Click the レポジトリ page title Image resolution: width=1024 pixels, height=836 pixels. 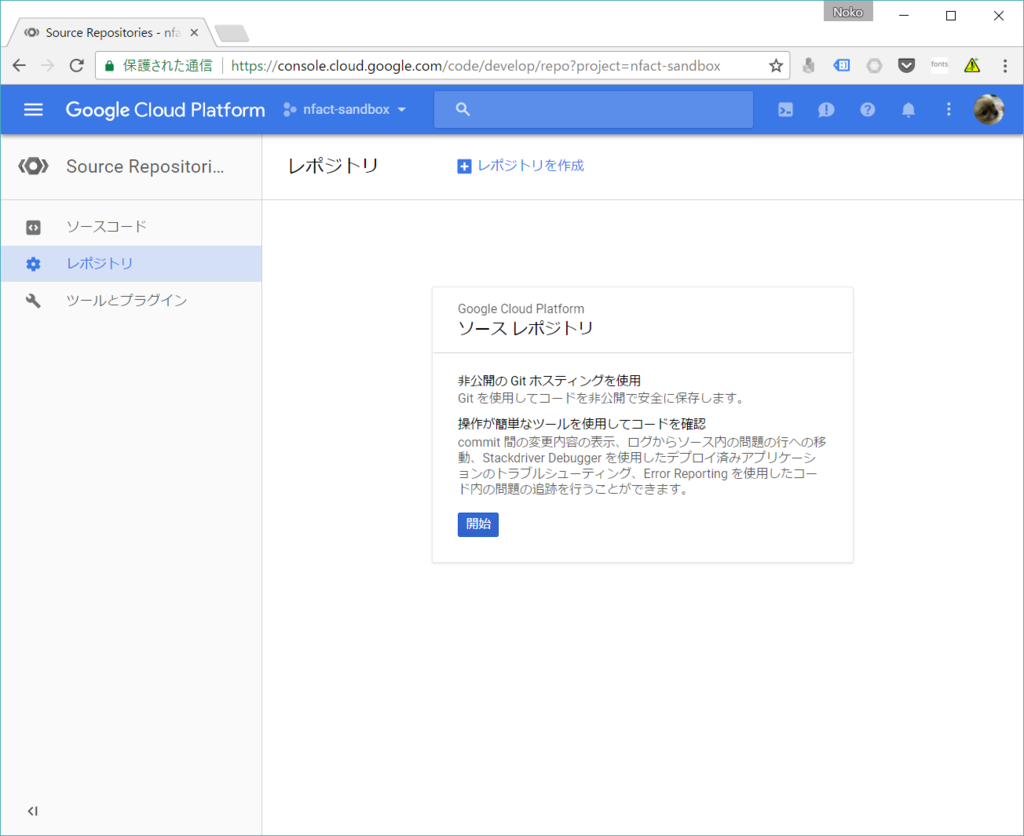(x=333, y=166)
